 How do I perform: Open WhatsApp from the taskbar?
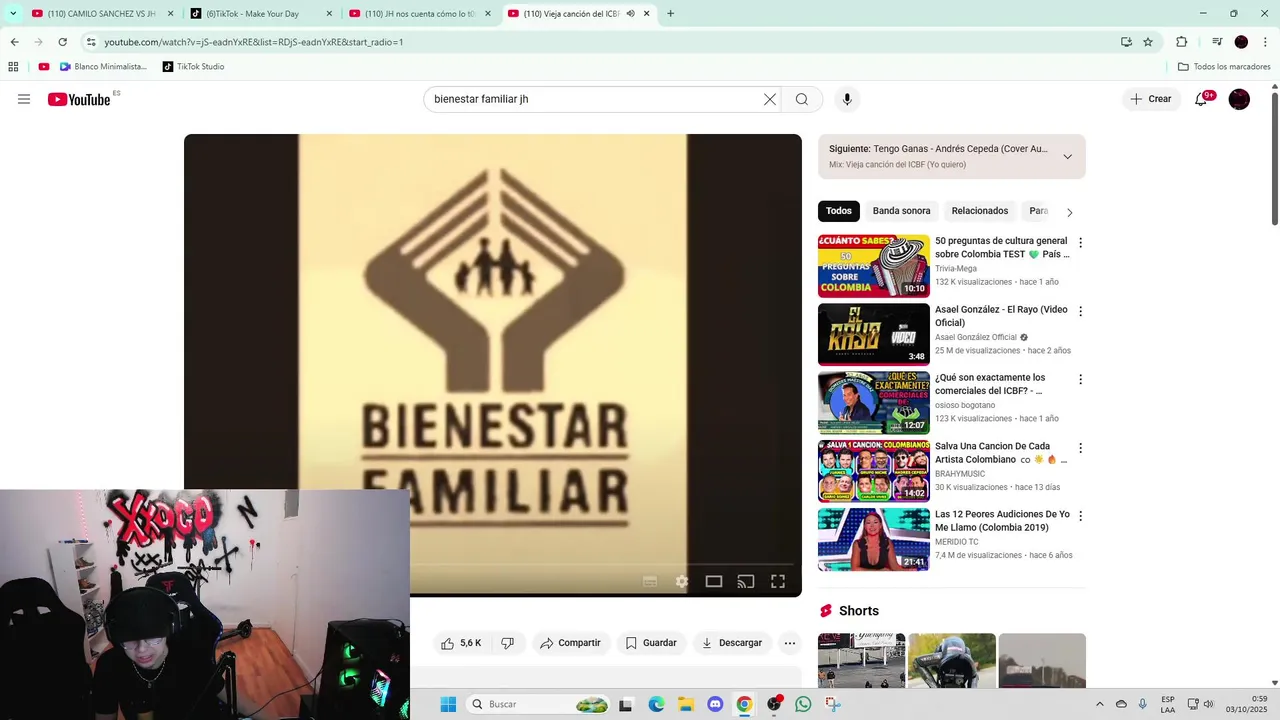tap(803, 704)
